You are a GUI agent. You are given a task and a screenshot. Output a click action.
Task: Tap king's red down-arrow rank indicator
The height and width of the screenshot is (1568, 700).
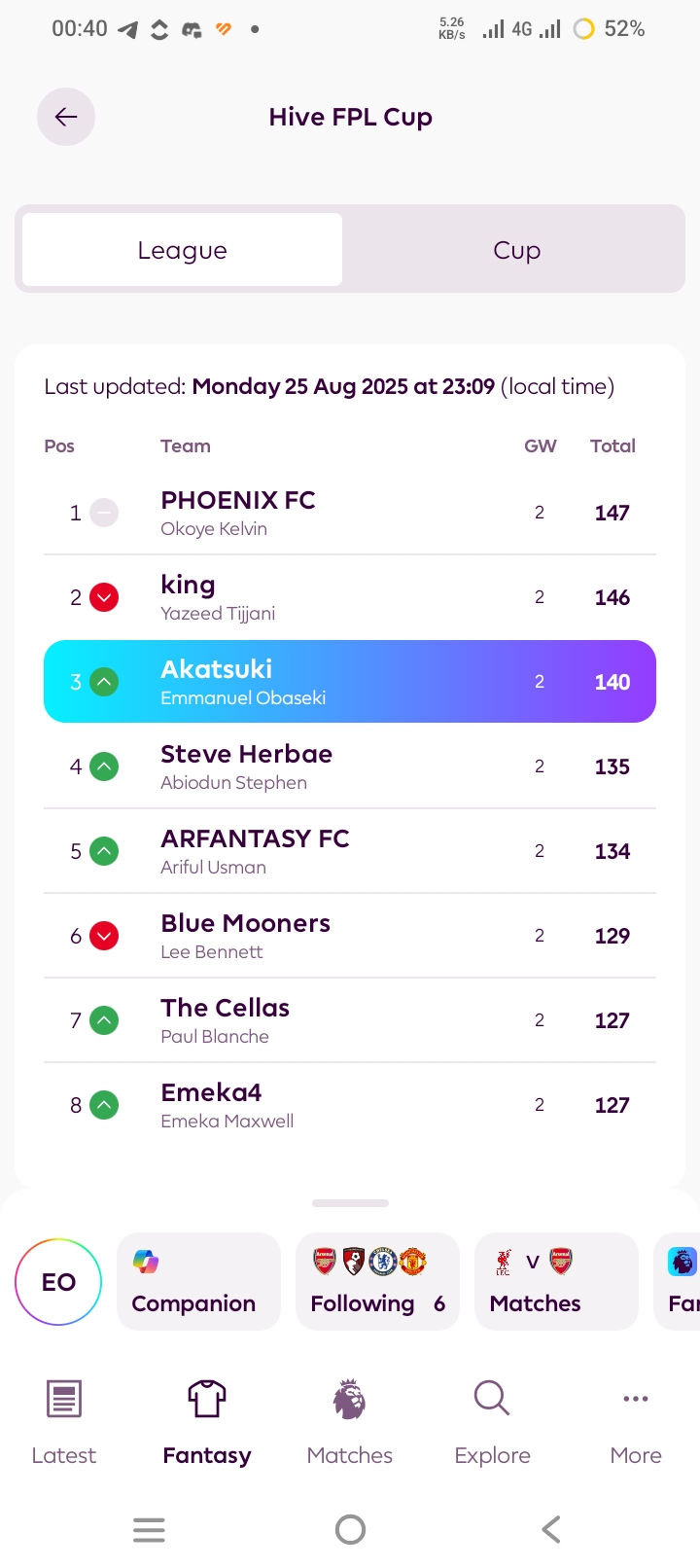pyautogui.click(x=104, y=597)
